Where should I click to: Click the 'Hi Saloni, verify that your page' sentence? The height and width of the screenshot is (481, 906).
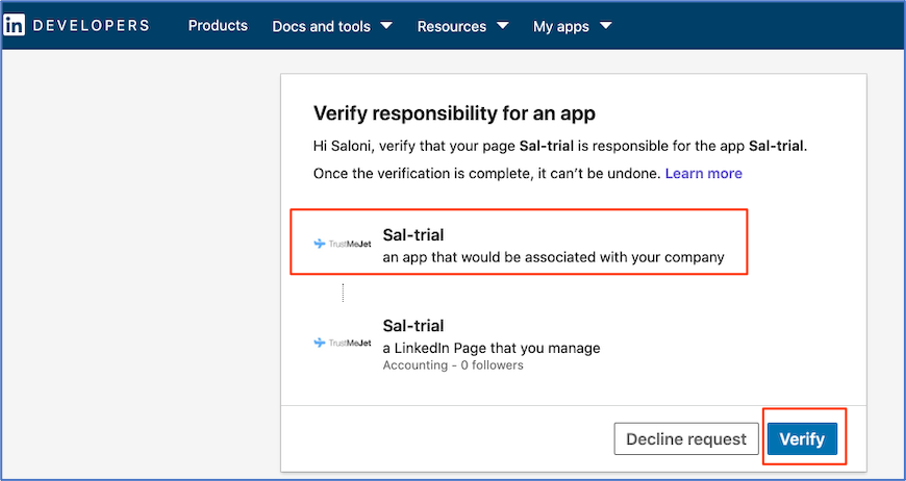(560, 146)
